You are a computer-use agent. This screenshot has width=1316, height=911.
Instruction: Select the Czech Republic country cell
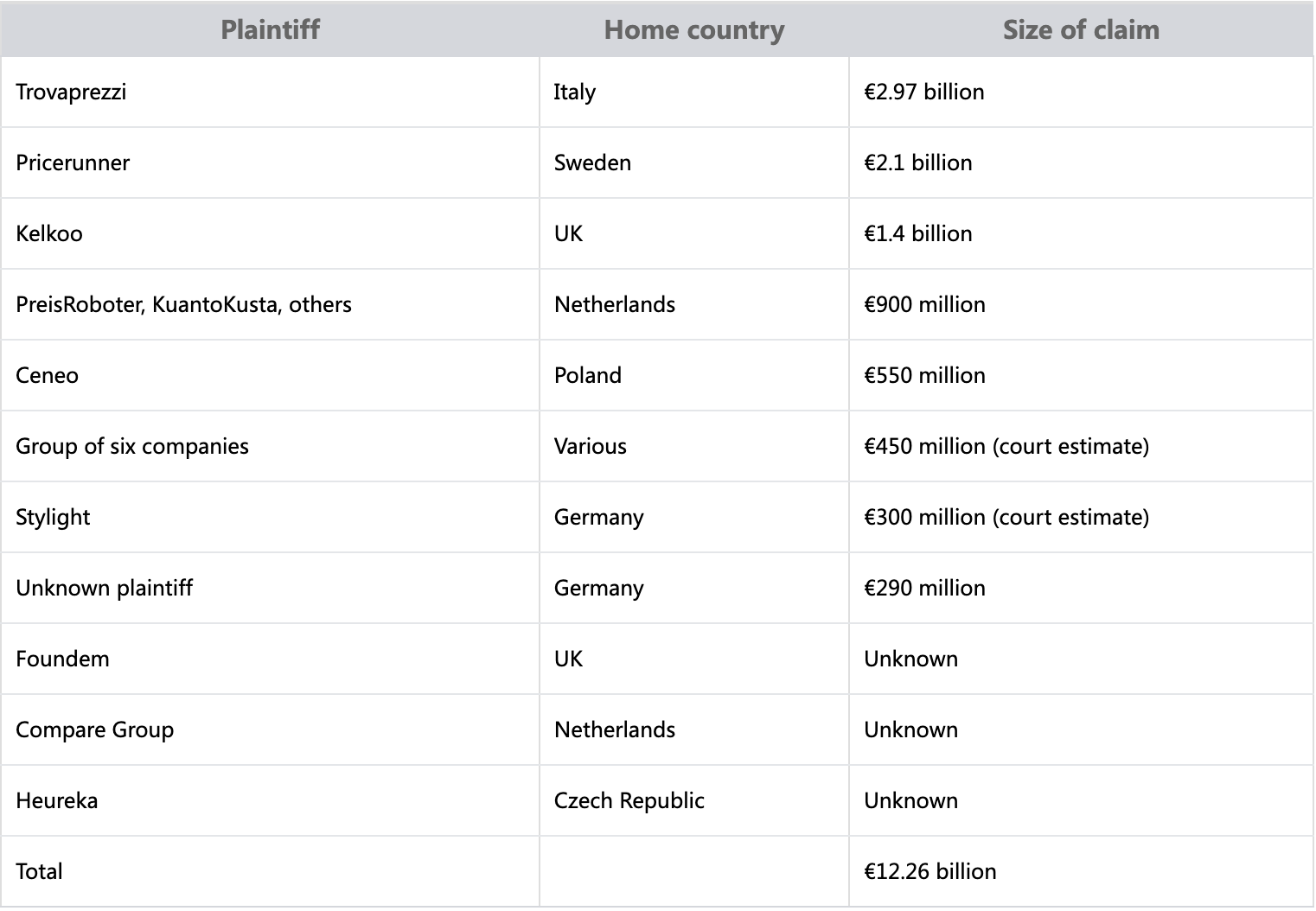(694, 801)
